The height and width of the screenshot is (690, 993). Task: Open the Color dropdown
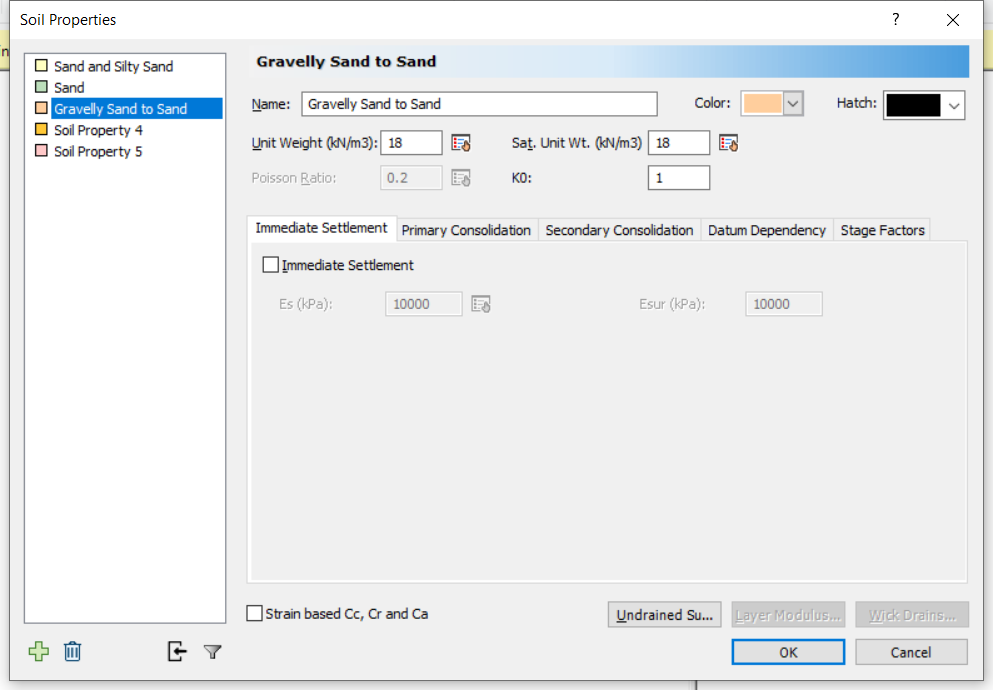[792, 103]
